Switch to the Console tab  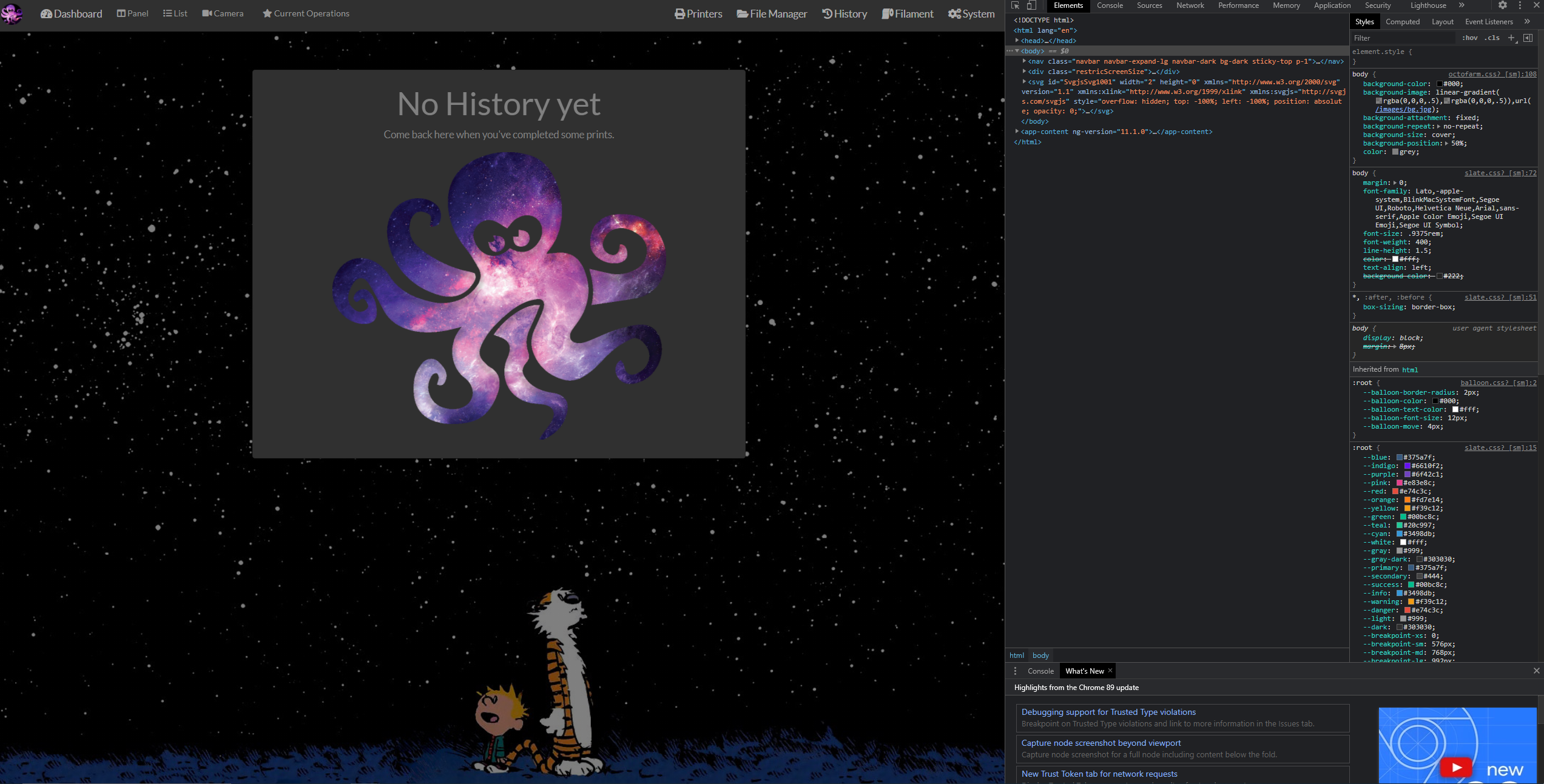(x=1110, y=5)
